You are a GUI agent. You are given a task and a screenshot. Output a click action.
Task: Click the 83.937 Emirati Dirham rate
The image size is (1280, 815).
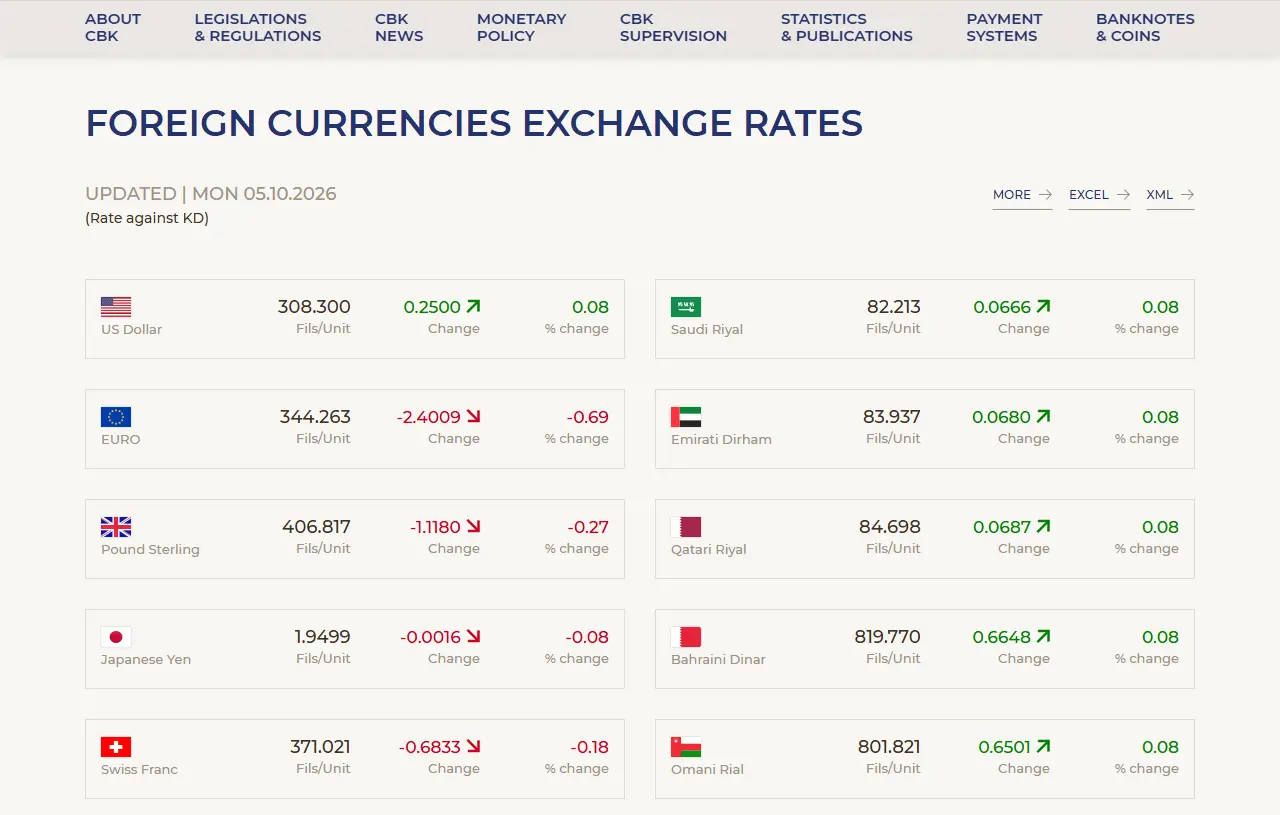tap(892, 417)
